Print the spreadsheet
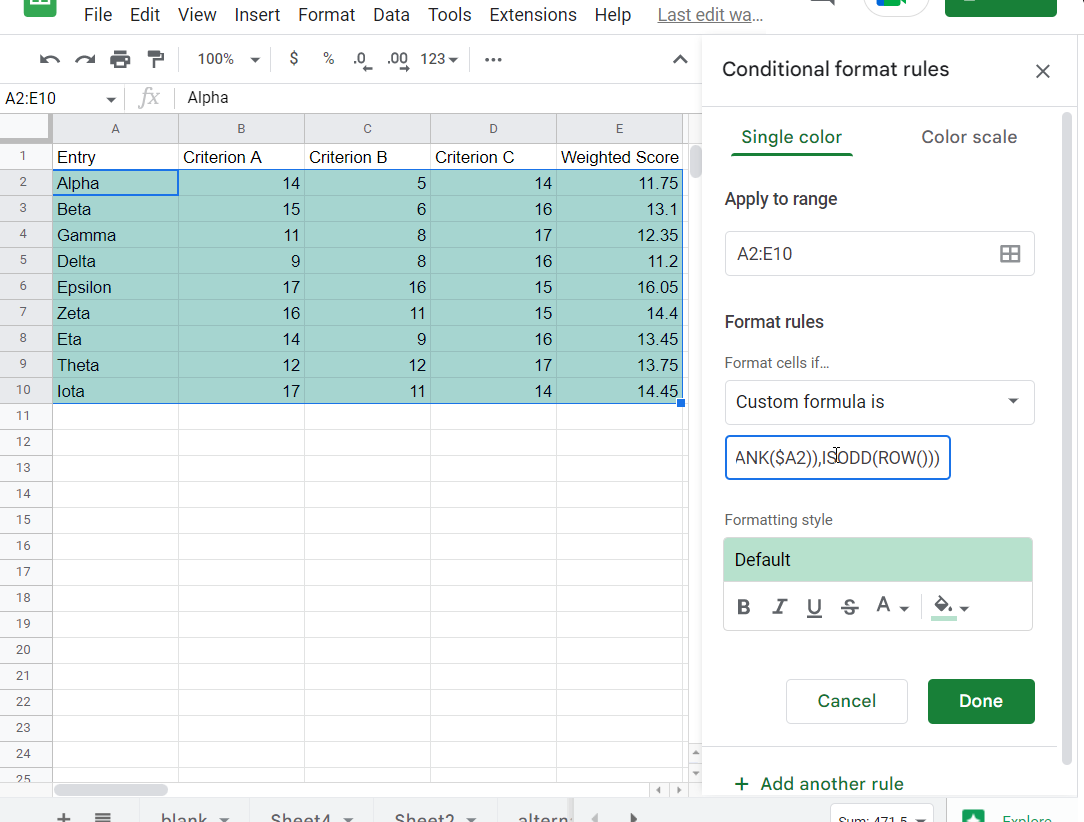The width and height of the screenshot is (1084, 822). [x=120, y=59]
